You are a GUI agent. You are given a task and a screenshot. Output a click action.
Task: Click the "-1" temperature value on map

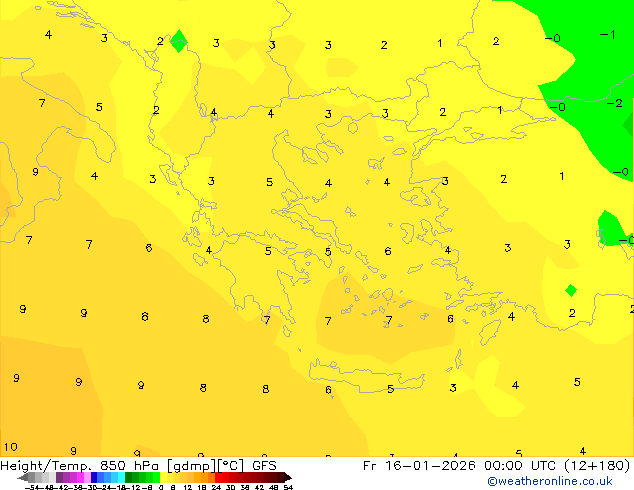608,35
